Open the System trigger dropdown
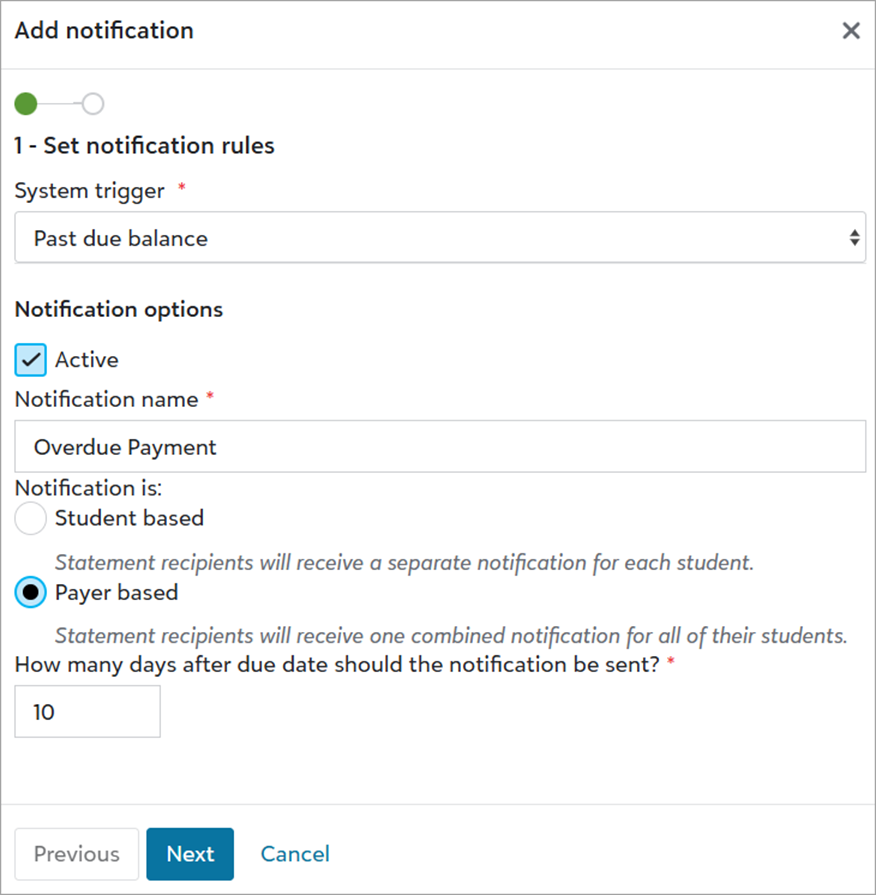The height and width of the screenshot is (895, 876). pyautogui.click(x=440, y=237)
